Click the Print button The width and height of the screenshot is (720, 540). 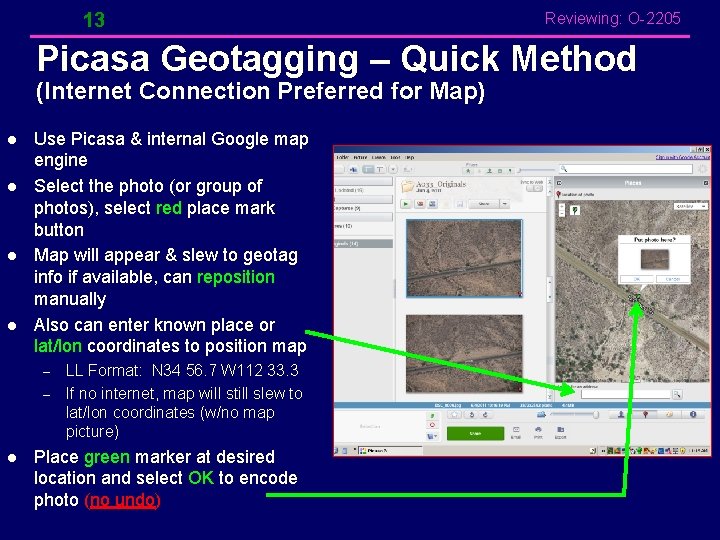538,433
